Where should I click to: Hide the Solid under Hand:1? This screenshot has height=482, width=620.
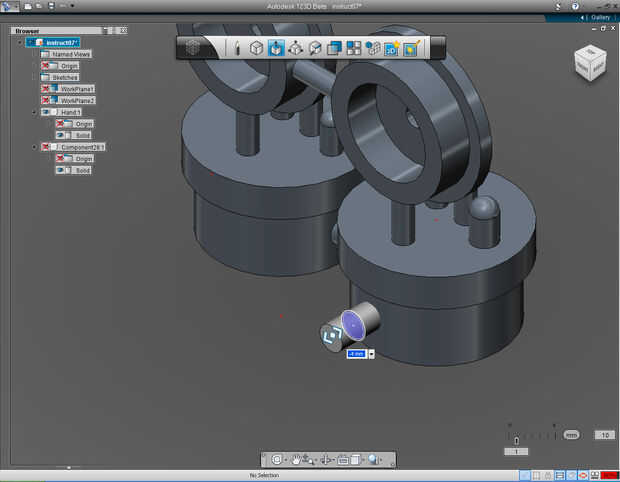tap(60, 135)
